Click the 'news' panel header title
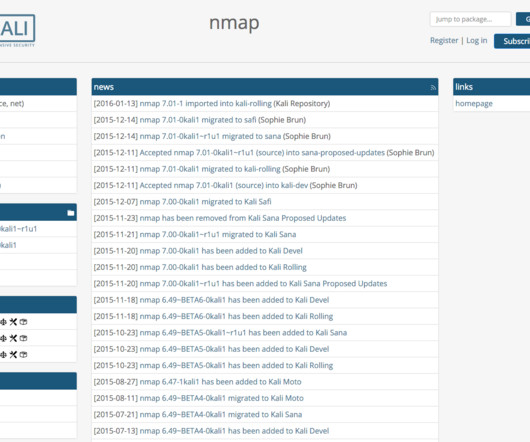530x442 pixels. pos(103,87)
